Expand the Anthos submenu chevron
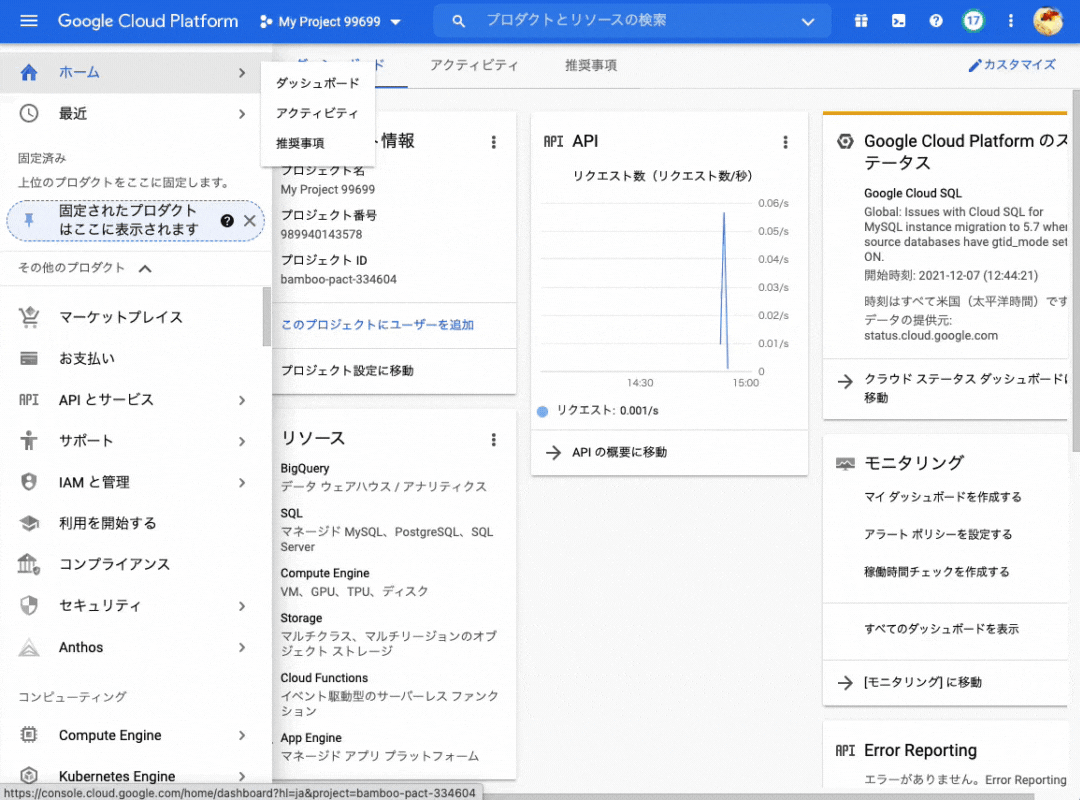 [x=242, y=647]
